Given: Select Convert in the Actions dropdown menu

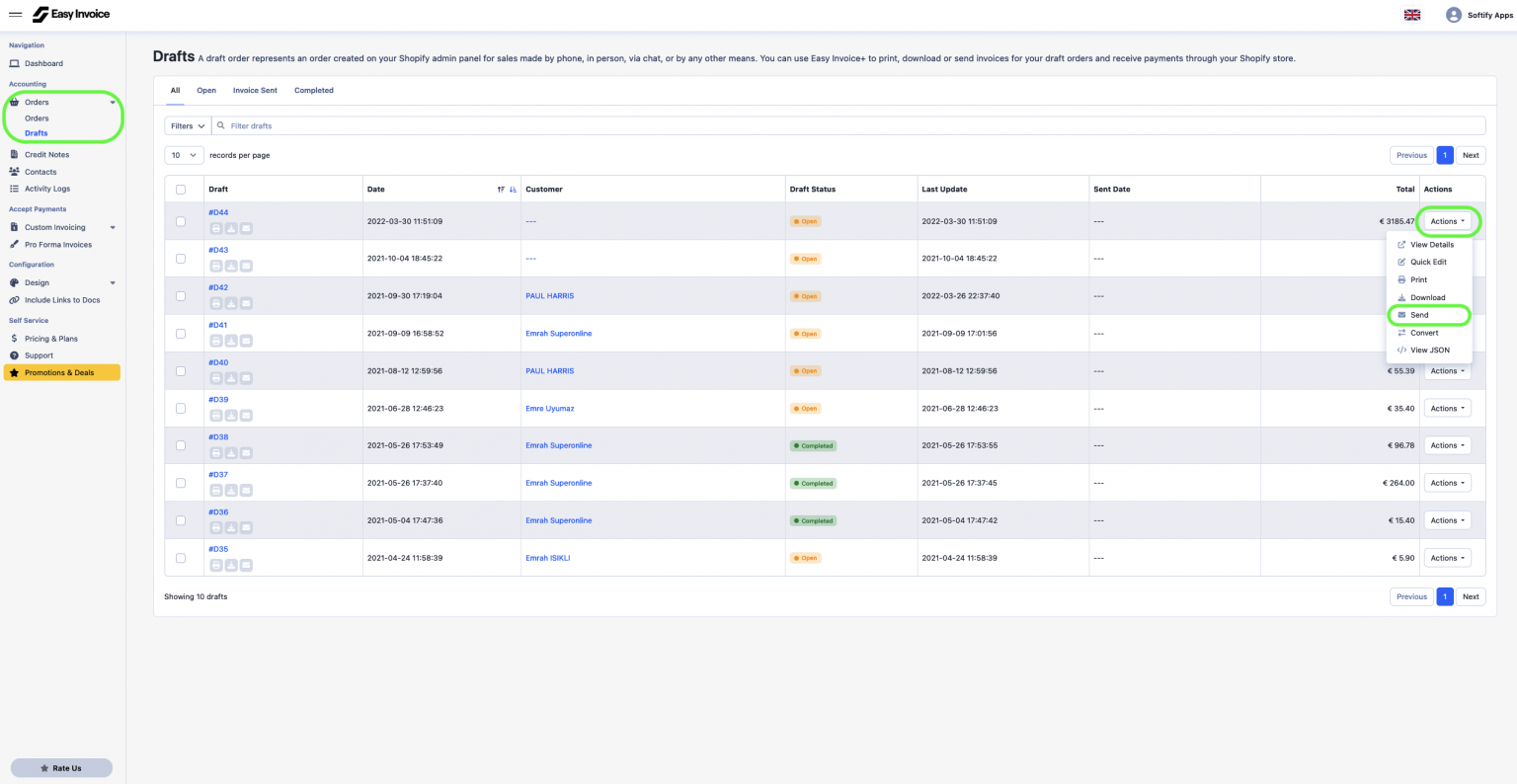Looking at the screenshot, I should (x=1424, y=333).
